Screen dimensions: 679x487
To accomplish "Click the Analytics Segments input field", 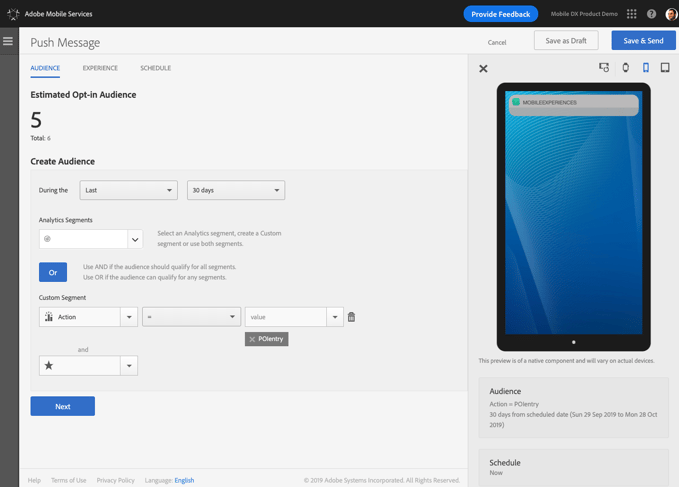I will [84, 239].
